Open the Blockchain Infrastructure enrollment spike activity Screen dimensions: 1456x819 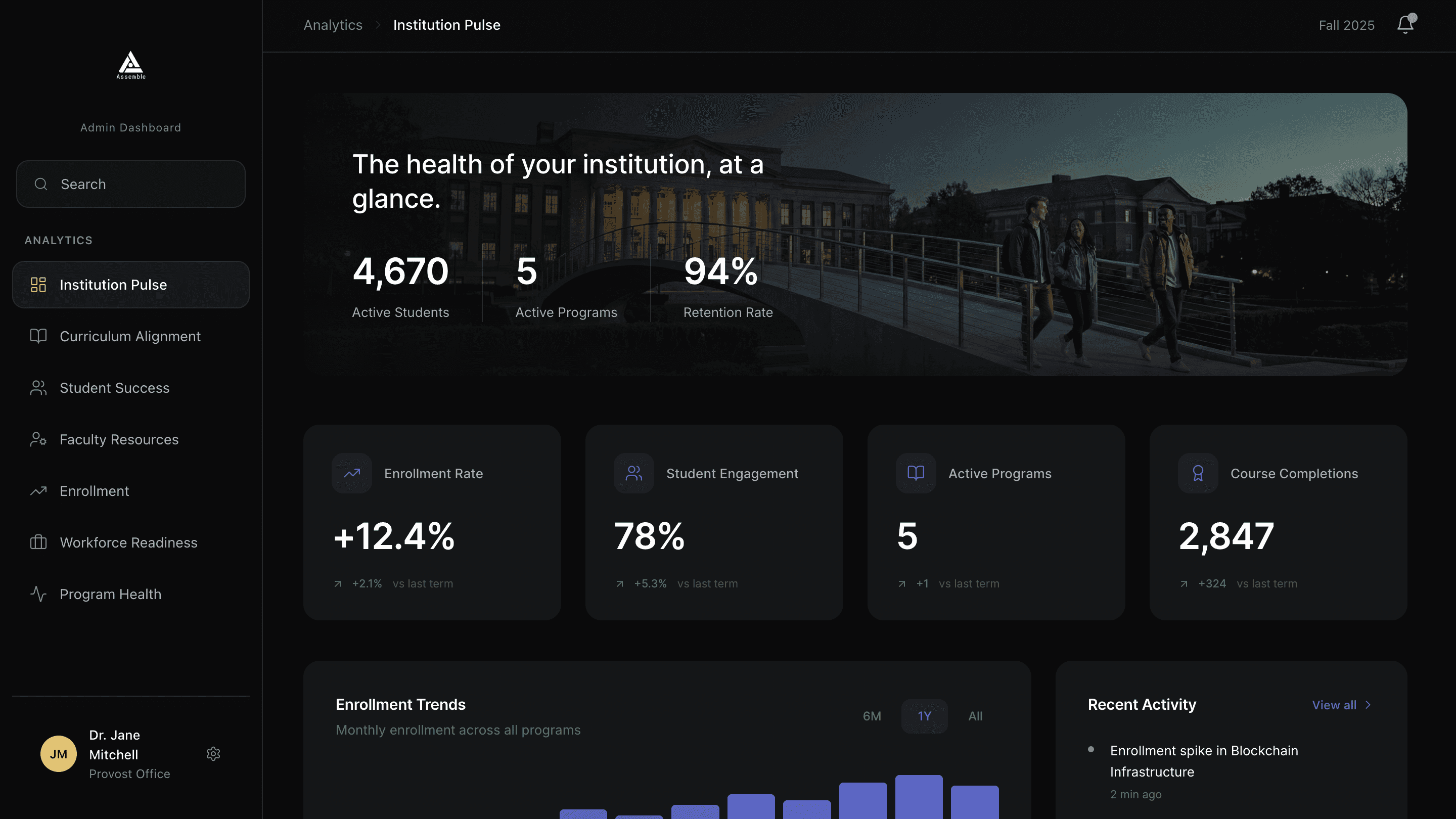coord(1204,761)
